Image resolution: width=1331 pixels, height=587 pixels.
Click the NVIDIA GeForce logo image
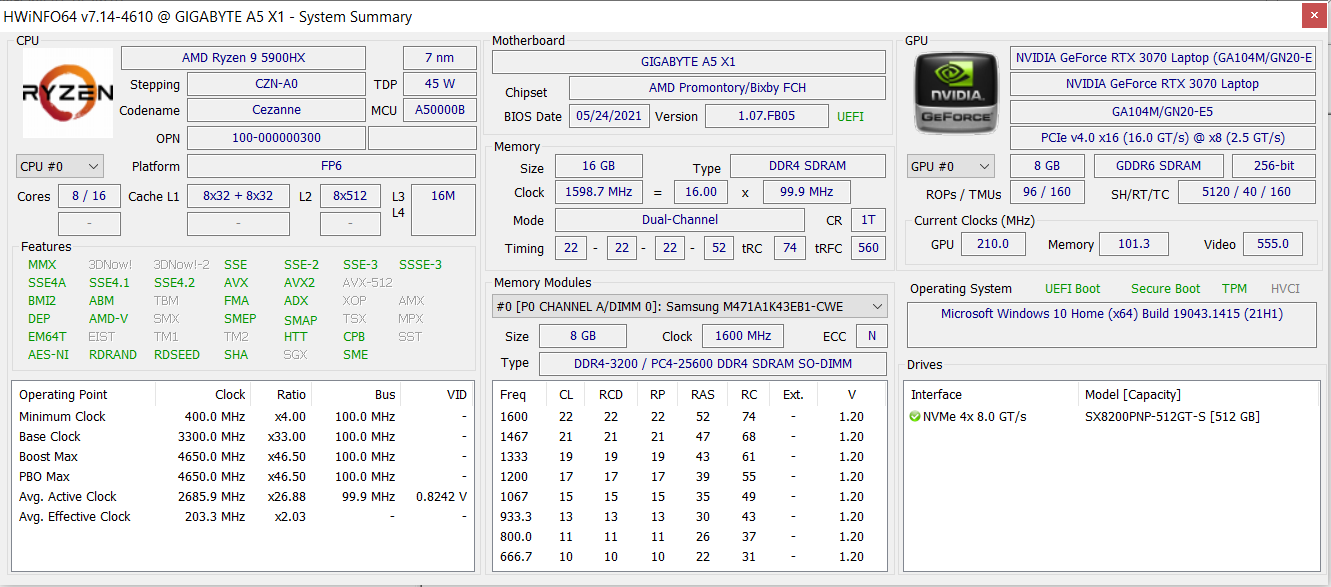[x=956, y=93]
